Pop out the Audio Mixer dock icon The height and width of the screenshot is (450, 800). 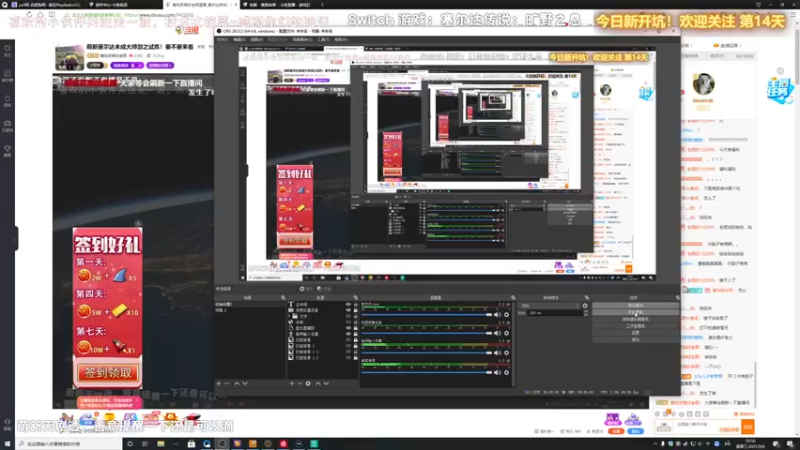coord(513,297)
